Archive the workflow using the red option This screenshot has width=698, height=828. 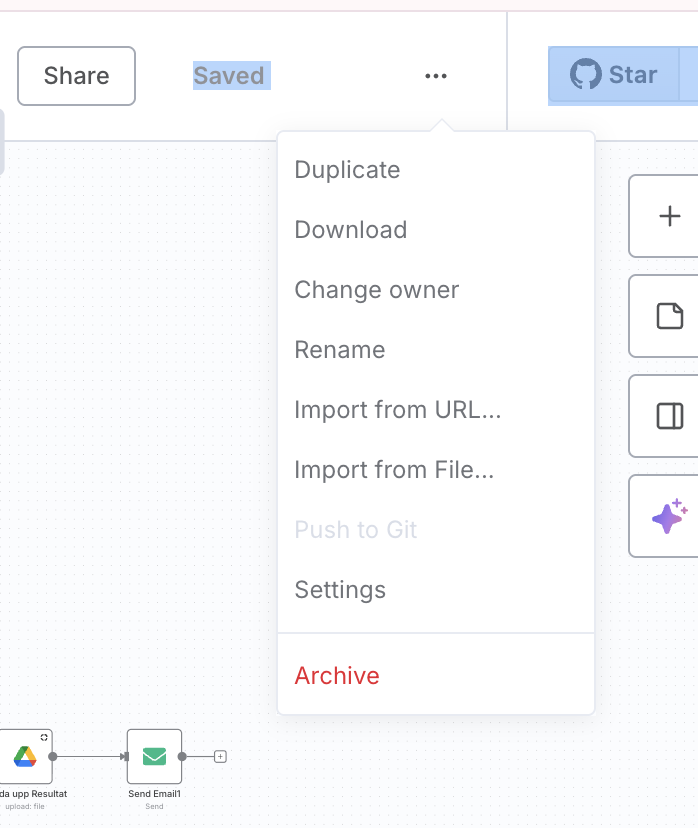(337, 676)
